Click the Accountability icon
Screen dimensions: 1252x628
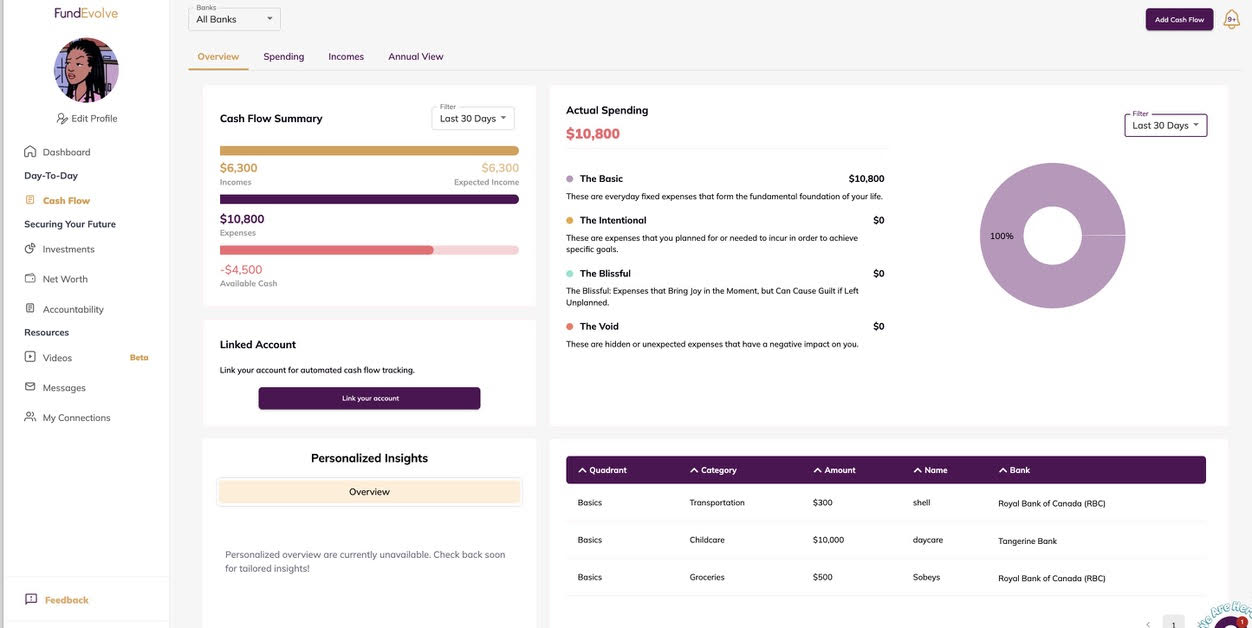click(30, 308)
